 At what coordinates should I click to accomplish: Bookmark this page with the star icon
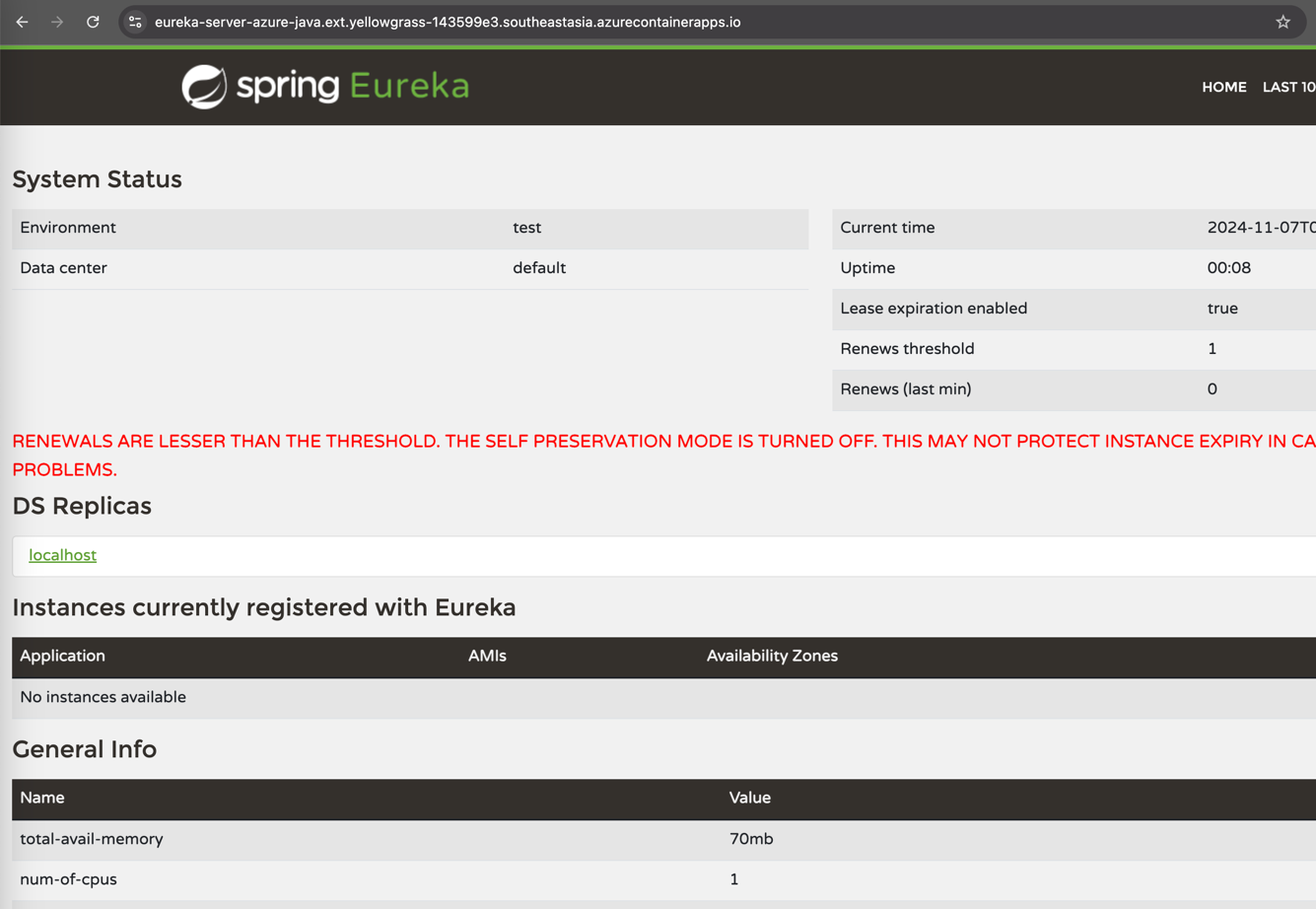[1282, 22]
